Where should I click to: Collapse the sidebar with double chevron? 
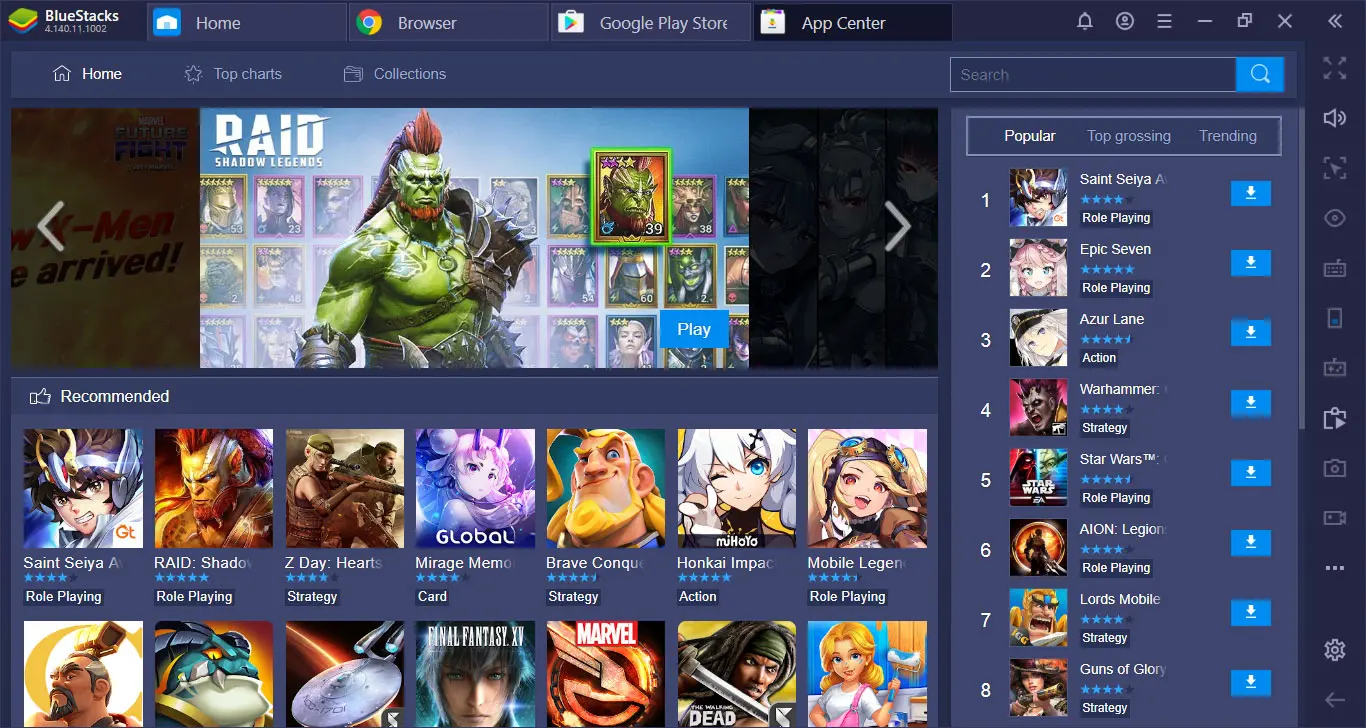click(x=1334, y=22)
